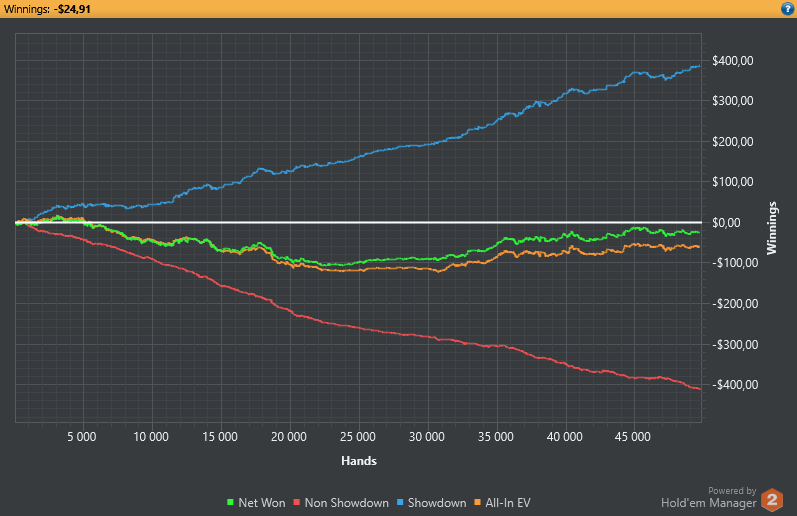Click the 35 000 hands axis label

496,437
